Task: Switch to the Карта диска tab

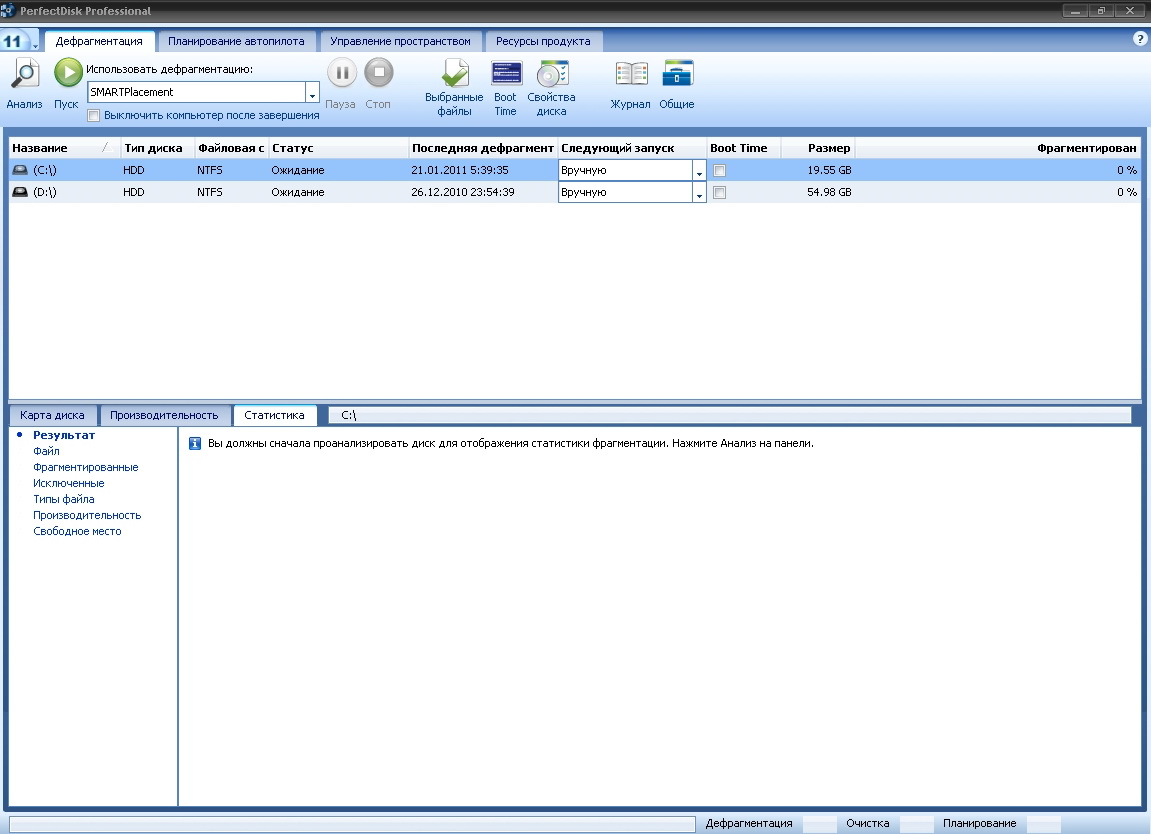Action: point(52,415)
